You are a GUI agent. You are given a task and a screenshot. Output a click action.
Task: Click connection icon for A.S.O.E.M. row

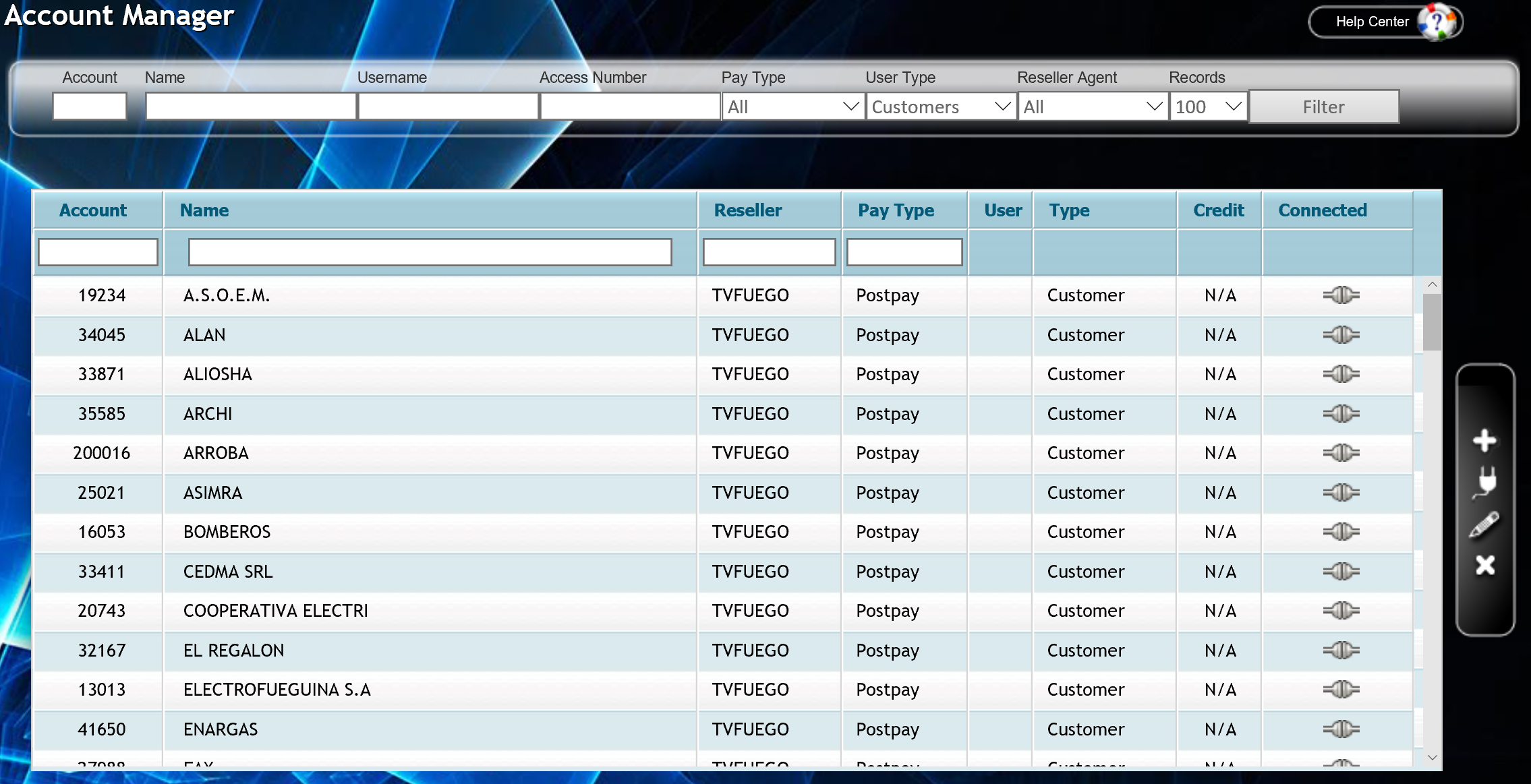click(1341, 295)
